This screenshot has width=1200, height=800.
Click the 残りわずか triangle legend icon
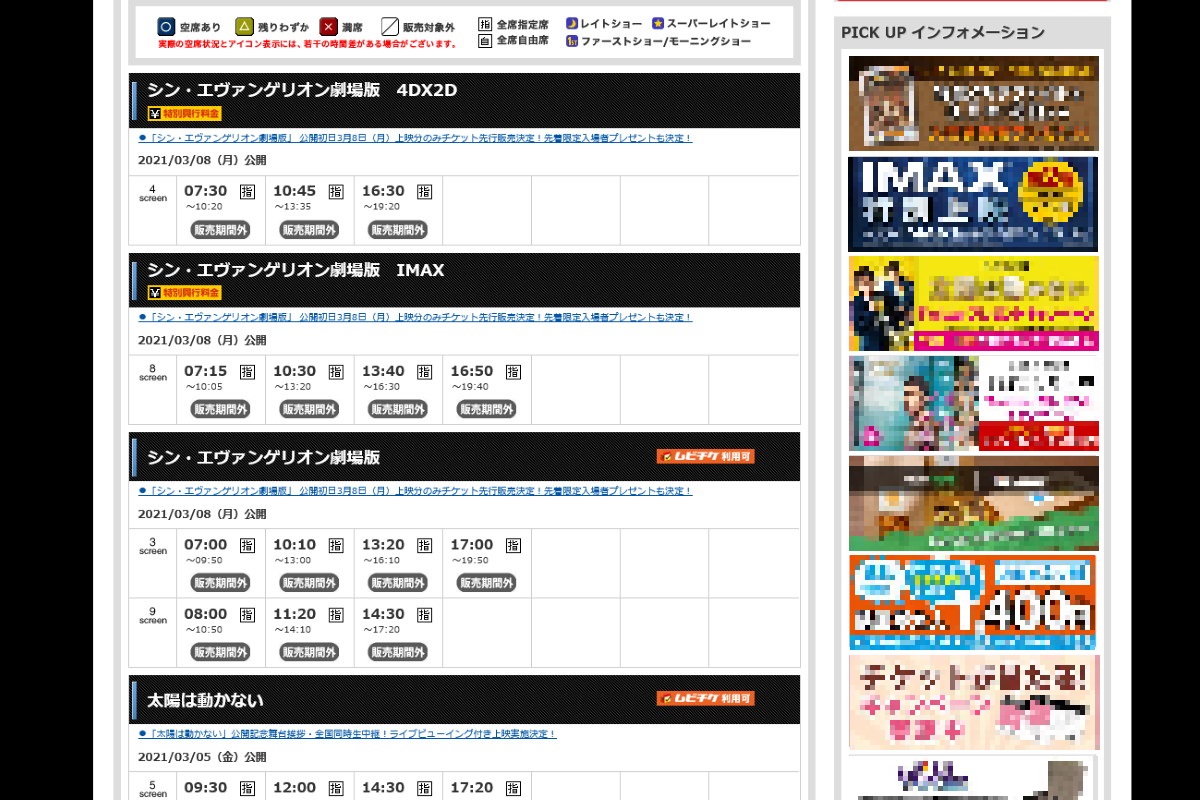click(244, 27)
